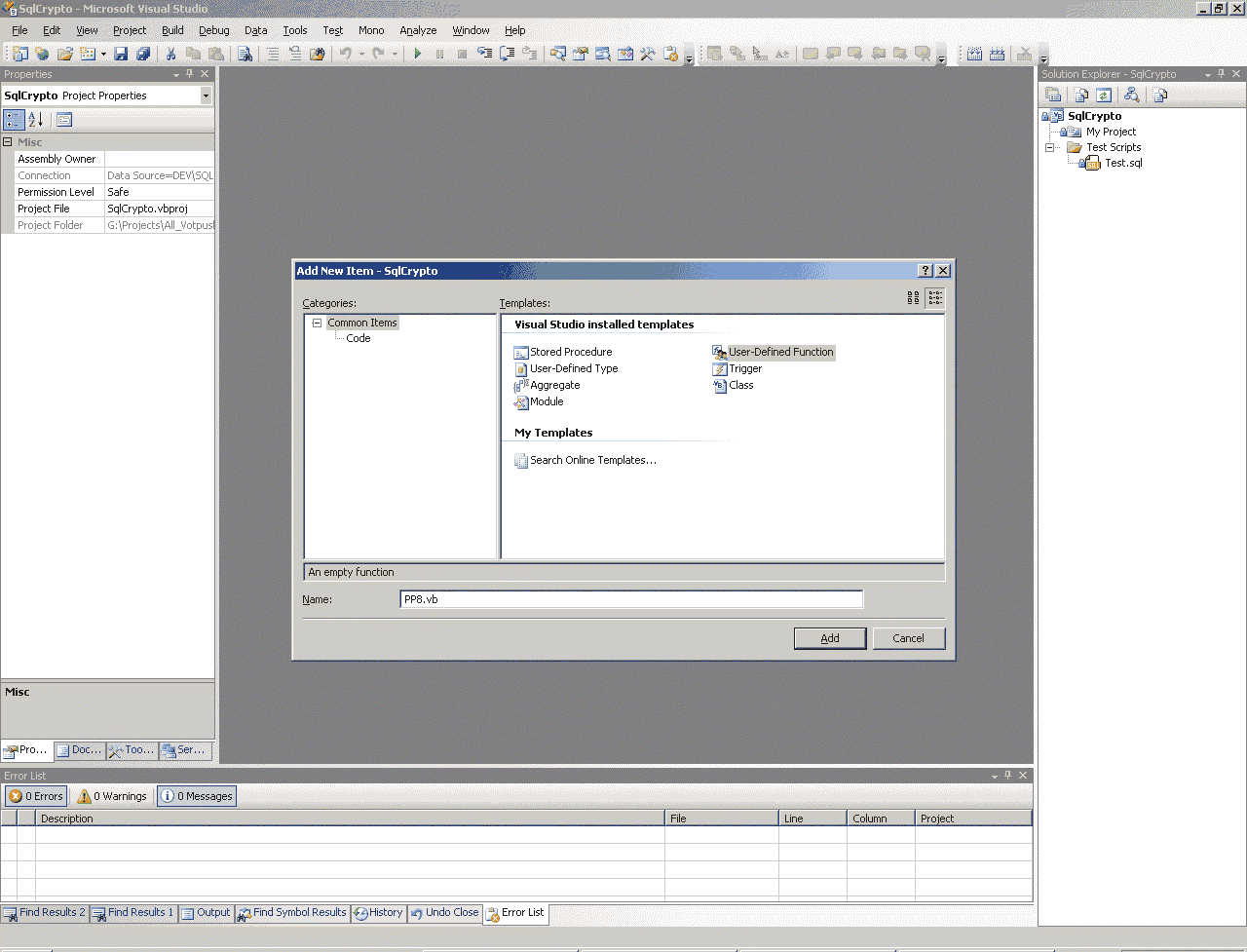Open the Undo history dropdown arrow
Screen dimensions: 1247x952
(360, 54)
